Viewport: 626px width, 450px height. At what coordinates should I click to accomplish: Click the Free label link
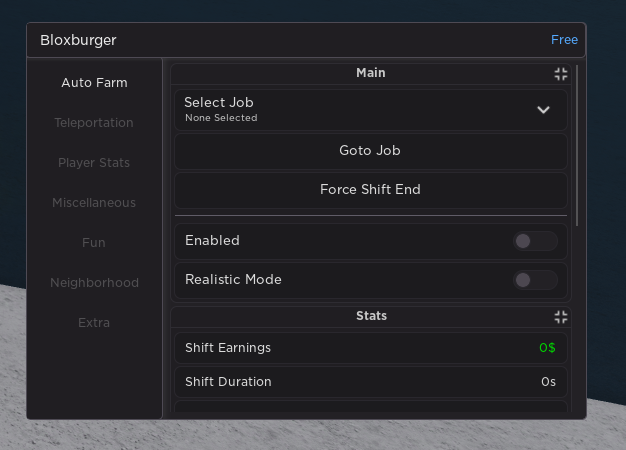tap(564, 40)
